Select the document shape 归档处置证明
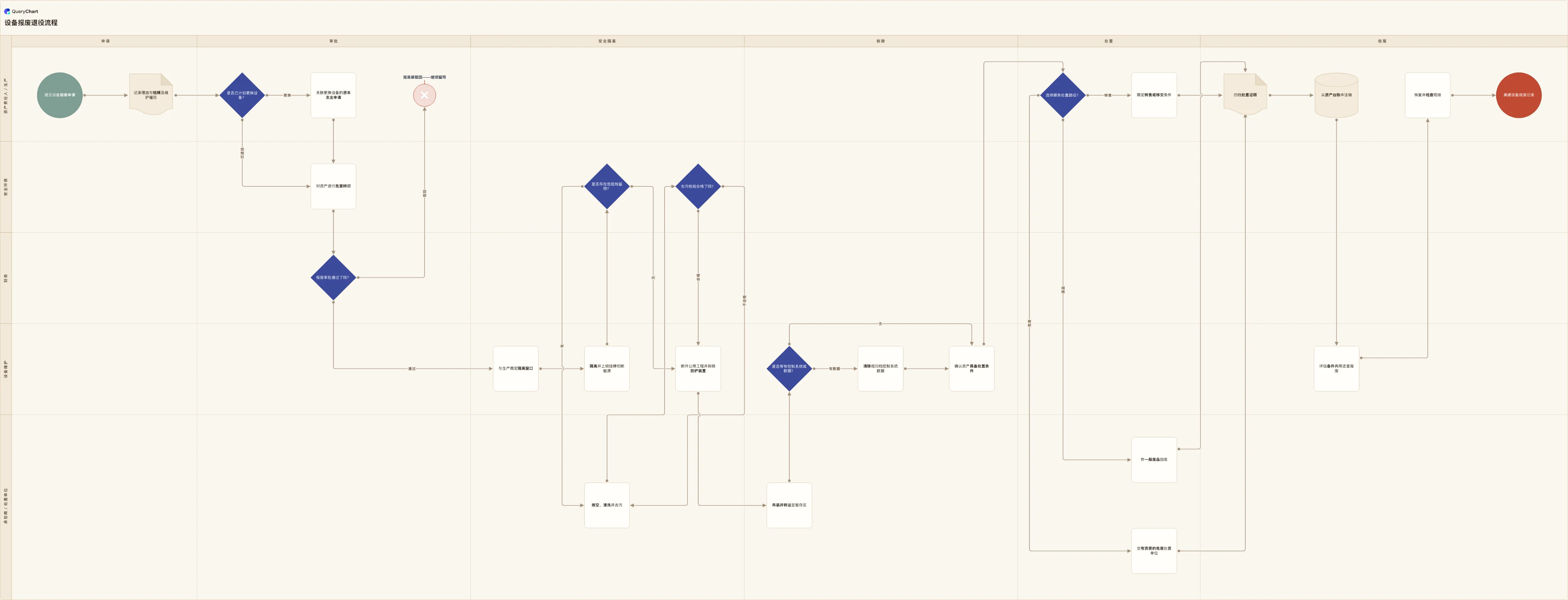 (x=1245, y=94)
